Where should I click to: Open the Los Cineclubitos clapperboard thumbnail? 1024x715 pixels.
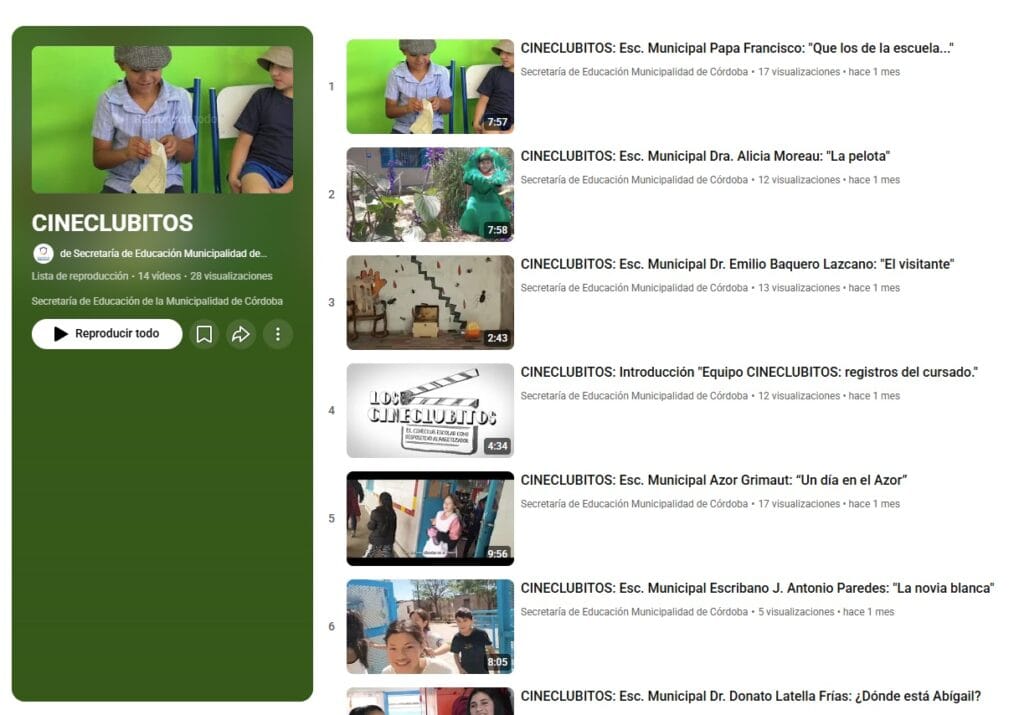tap(430, 411)
